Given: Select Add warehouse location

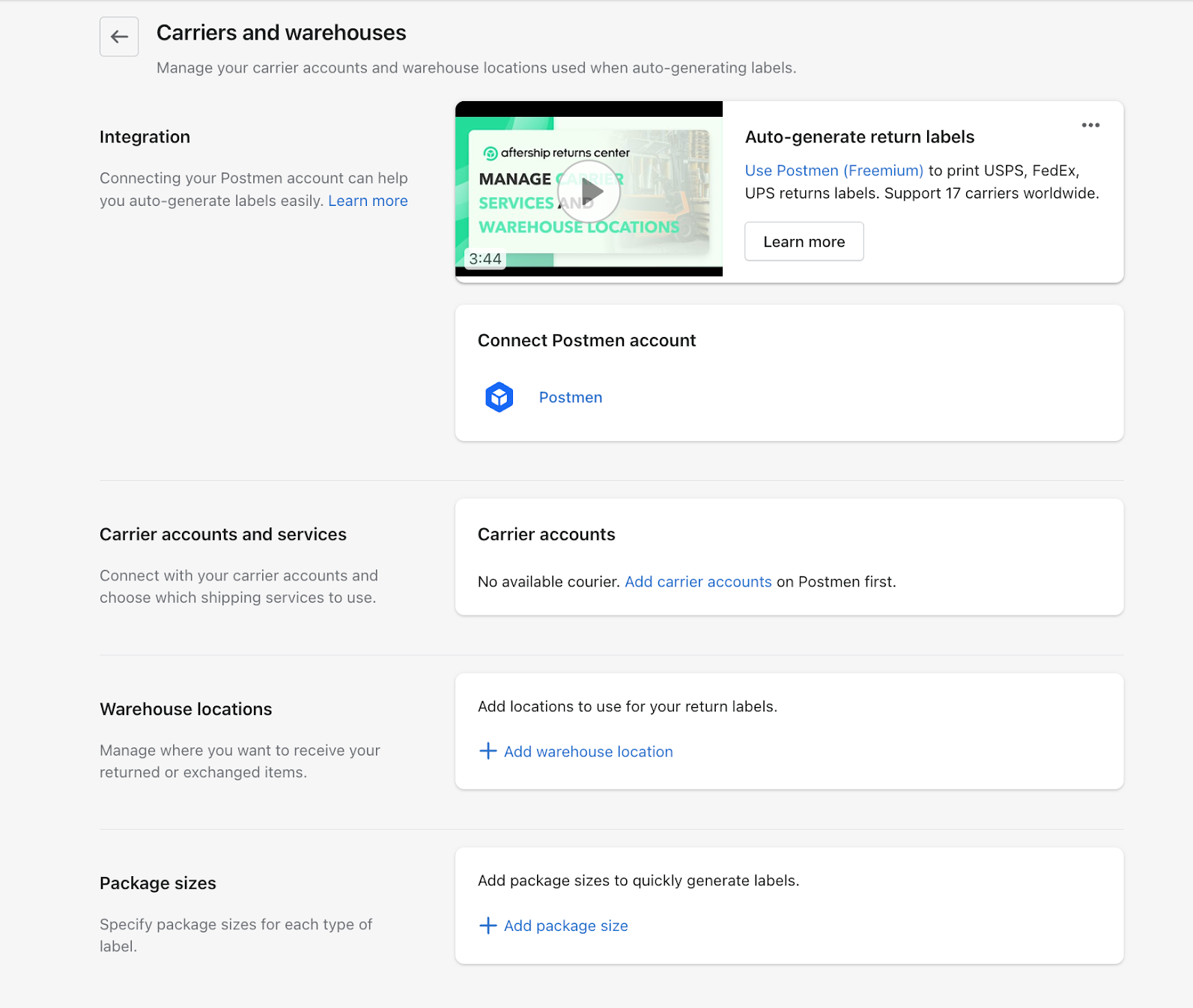Looking at the screenshot, I should (x=588, y=752).
